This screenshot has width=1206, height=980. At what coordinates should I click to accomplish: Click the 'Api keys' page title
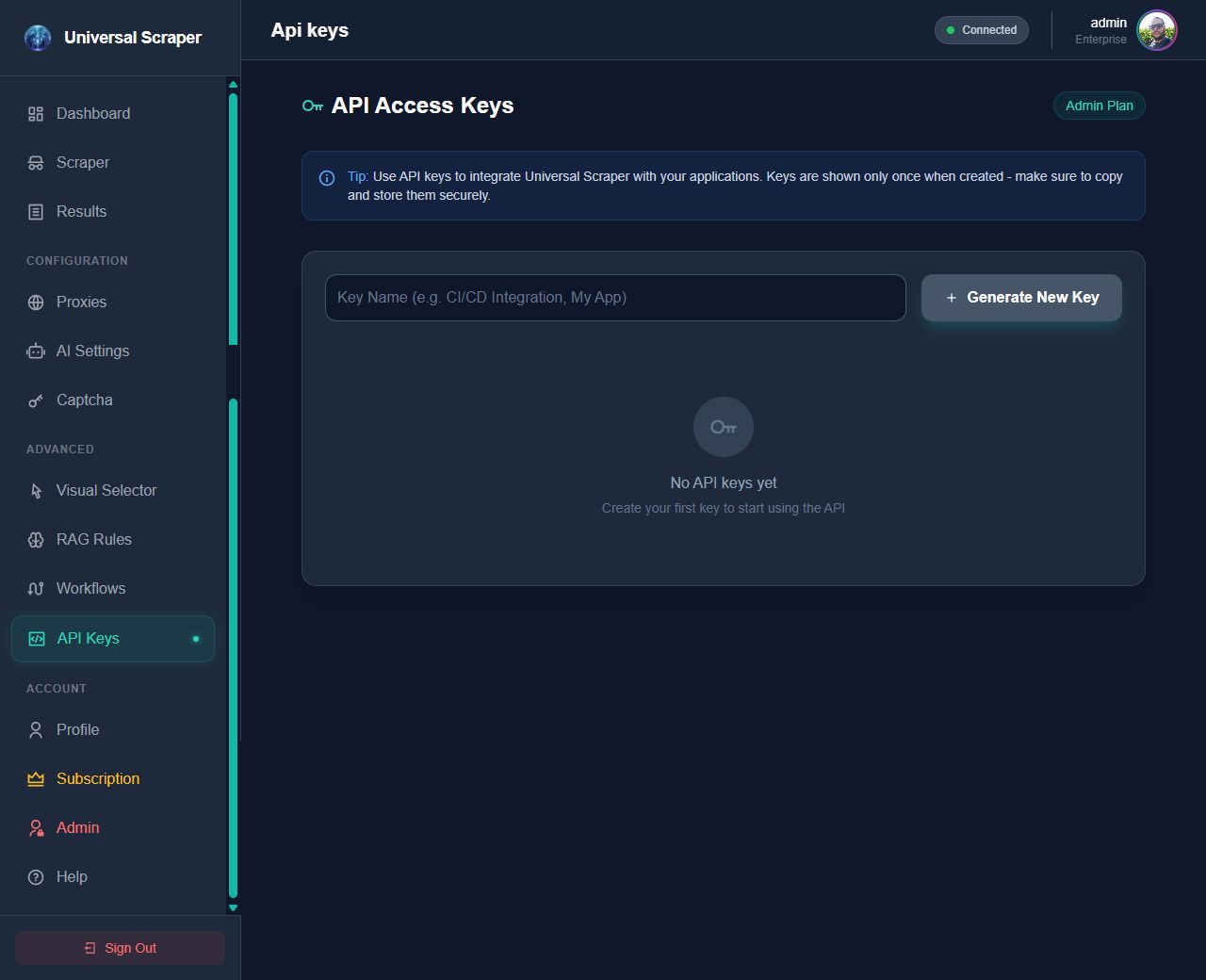coord(310,30)
